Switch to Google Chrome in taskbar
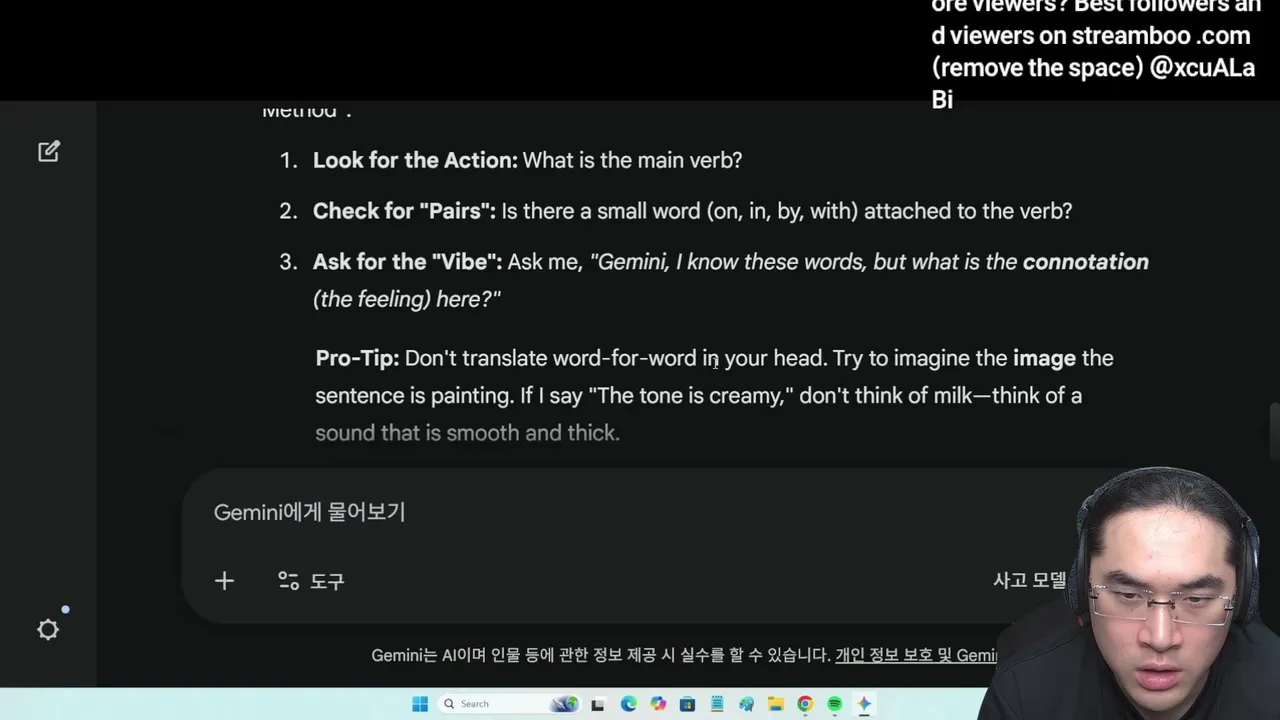Viewport: 1280px width, 720px height. 805,704
